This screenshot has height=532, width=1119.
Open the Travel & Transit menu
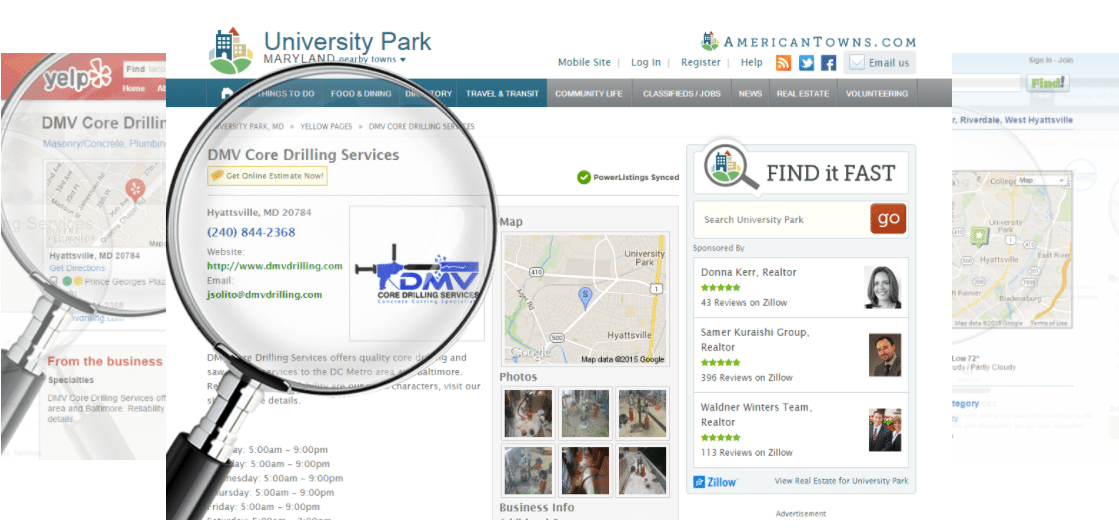[x=502, y=94]
